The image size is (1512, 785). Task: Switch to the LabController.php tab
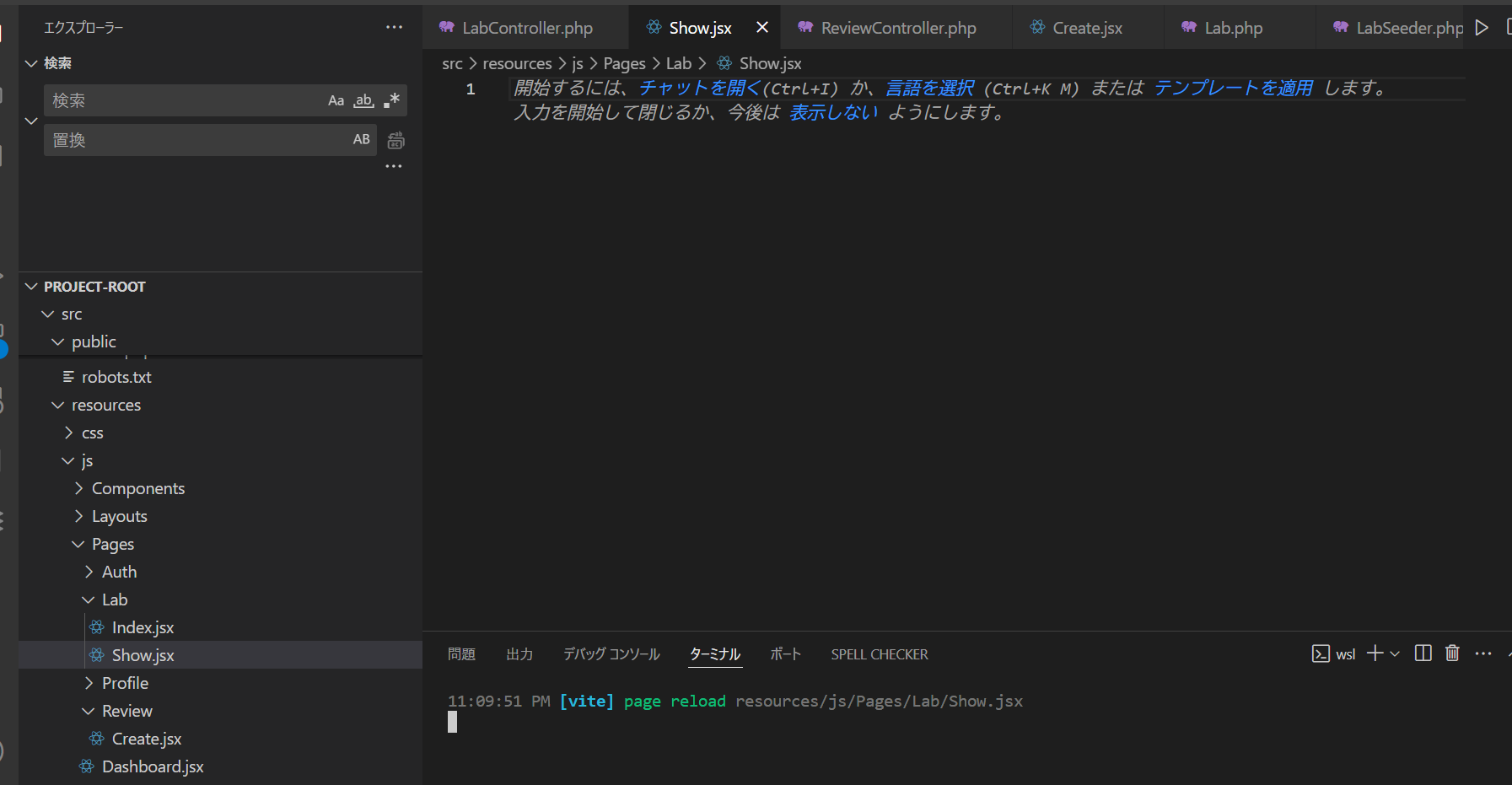[526, 28]
